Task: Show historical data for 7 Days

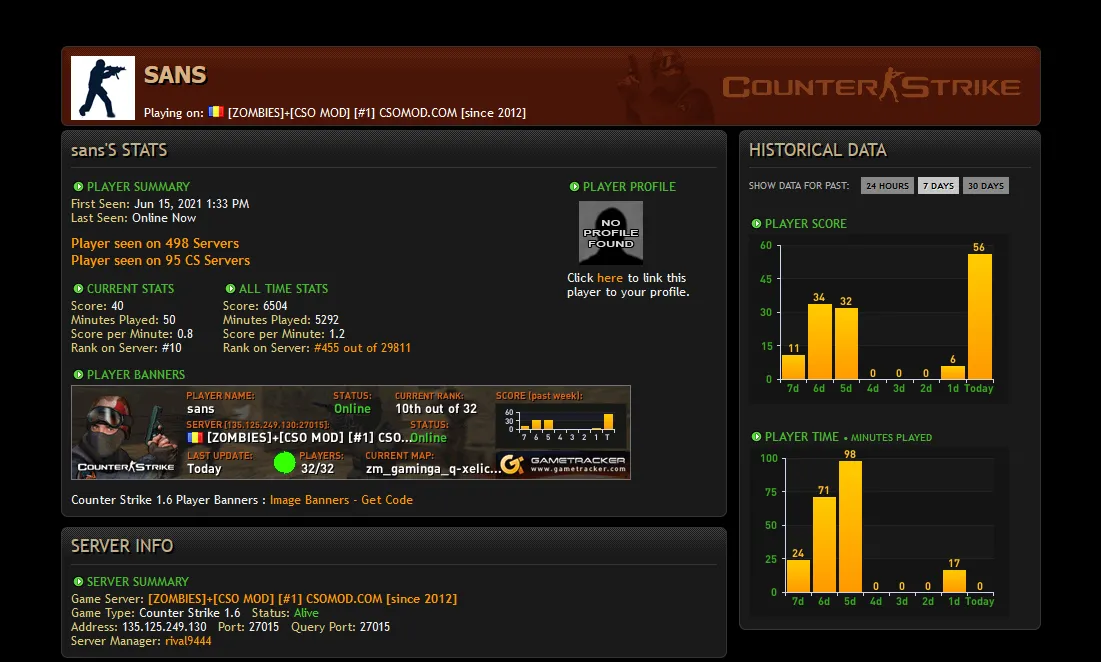Action: pos(938,185)
